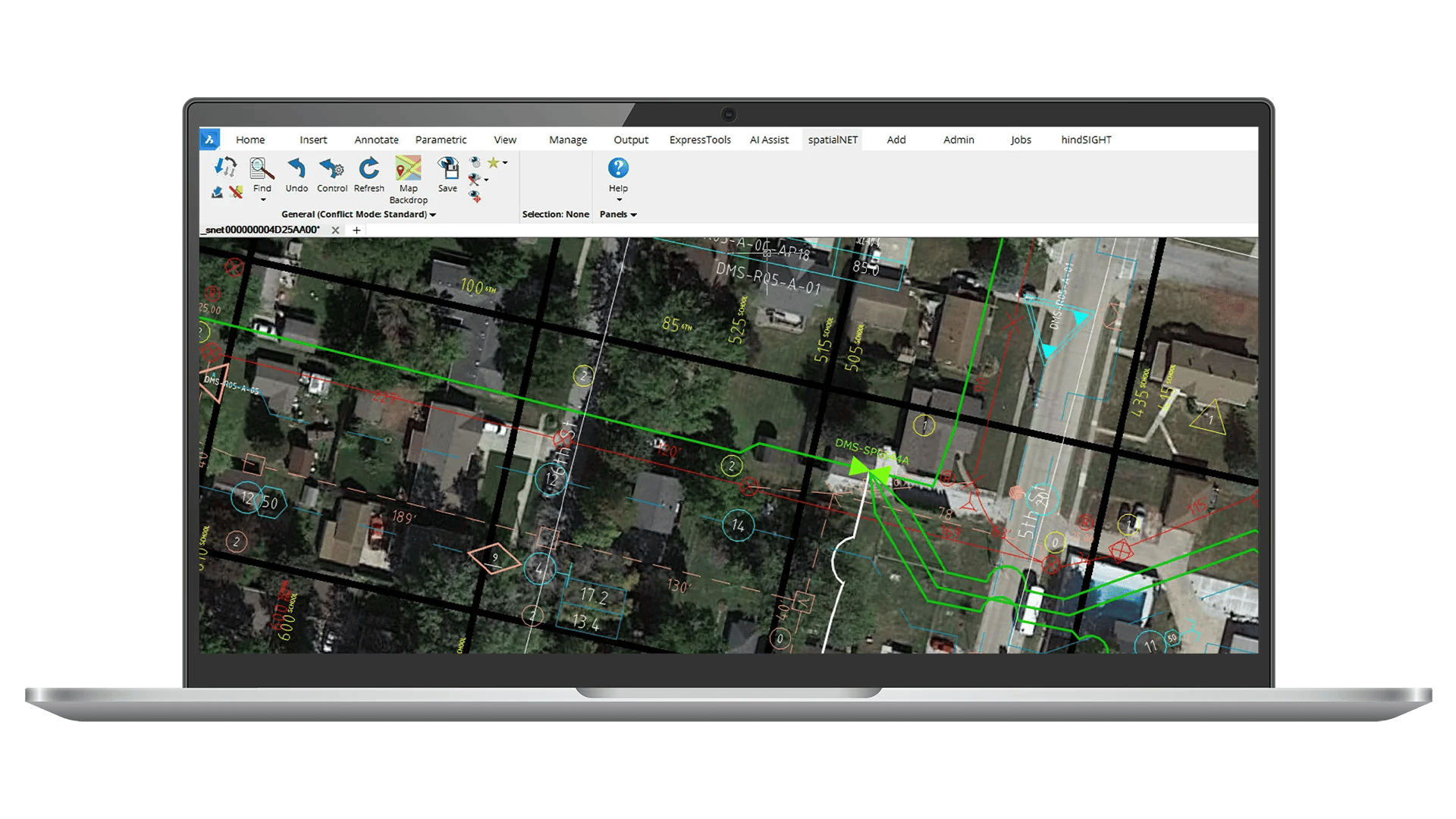Screen dimensions: 1456x819
Task: Click Selection: None in the ribbon
Action: (x=556, y=214)
